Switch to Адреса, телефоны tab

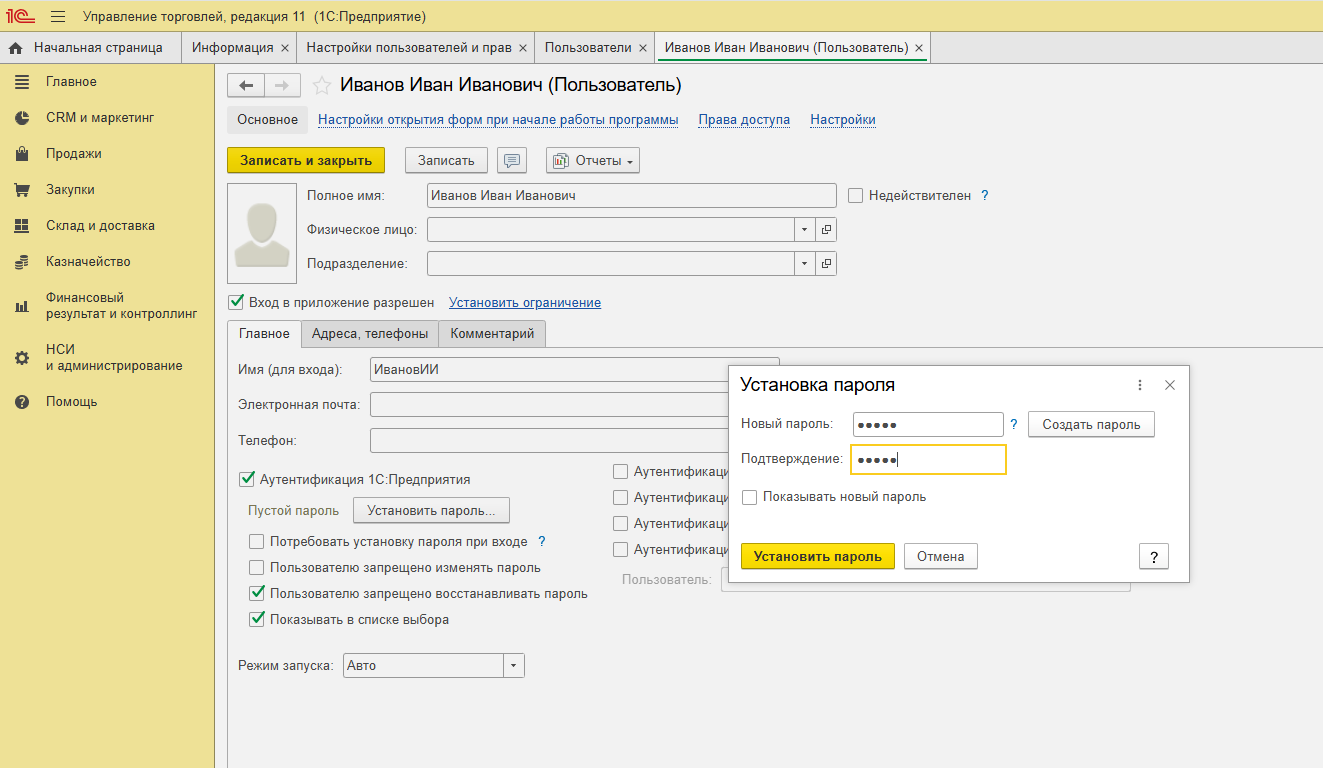pyautogui.click(x=370, y=334)
